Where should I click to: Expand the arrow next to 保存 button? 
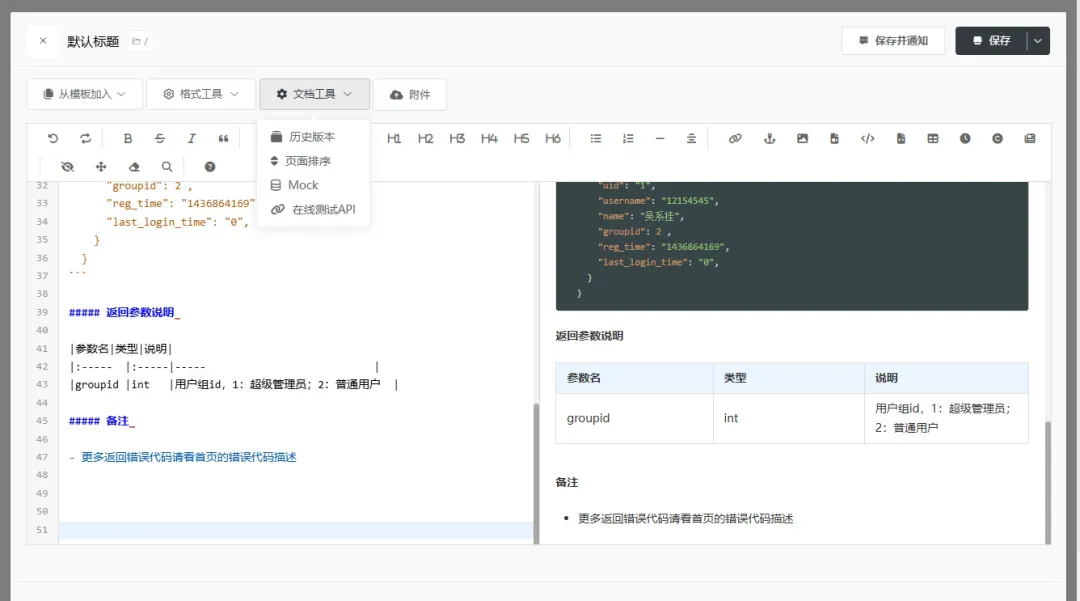point(1038,41)
